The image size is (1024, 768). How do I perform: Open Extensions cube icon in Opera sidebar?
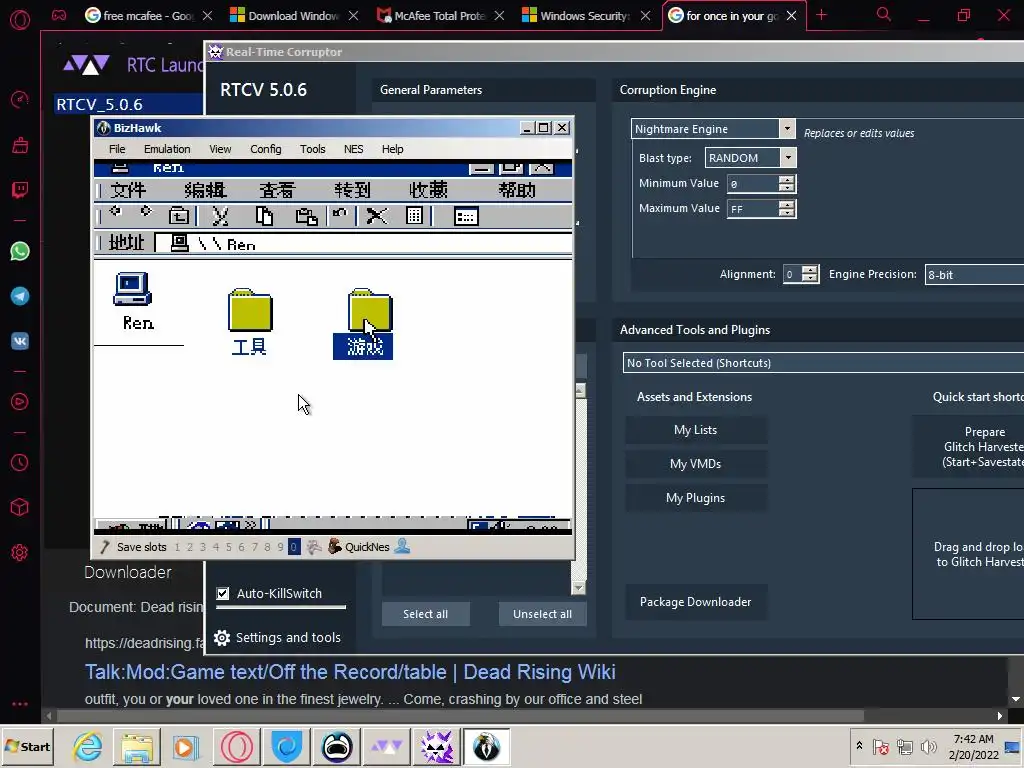coord(20,507)
